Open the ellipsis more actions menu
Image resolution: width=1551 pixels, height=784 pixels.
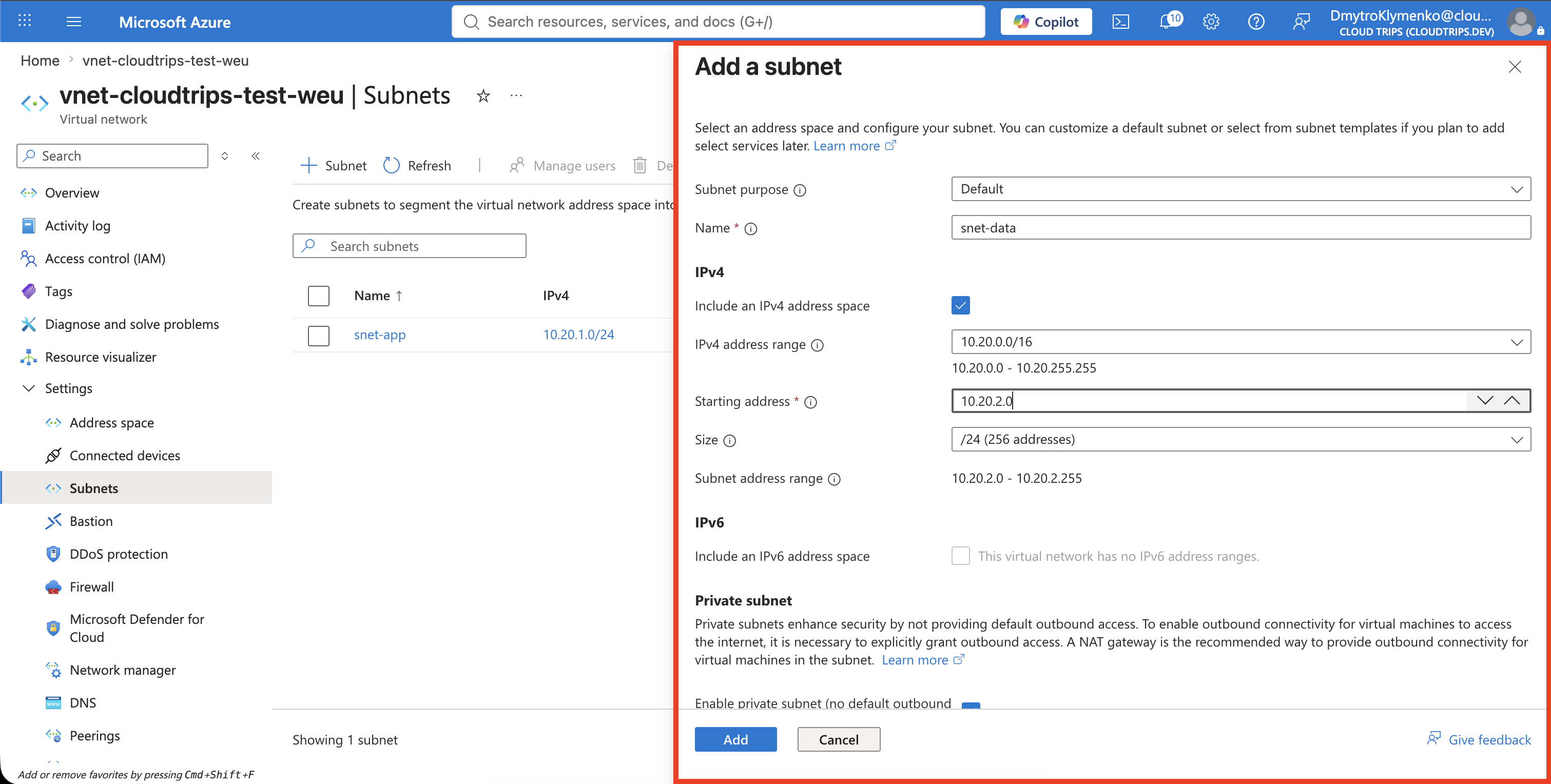(516, 95)
